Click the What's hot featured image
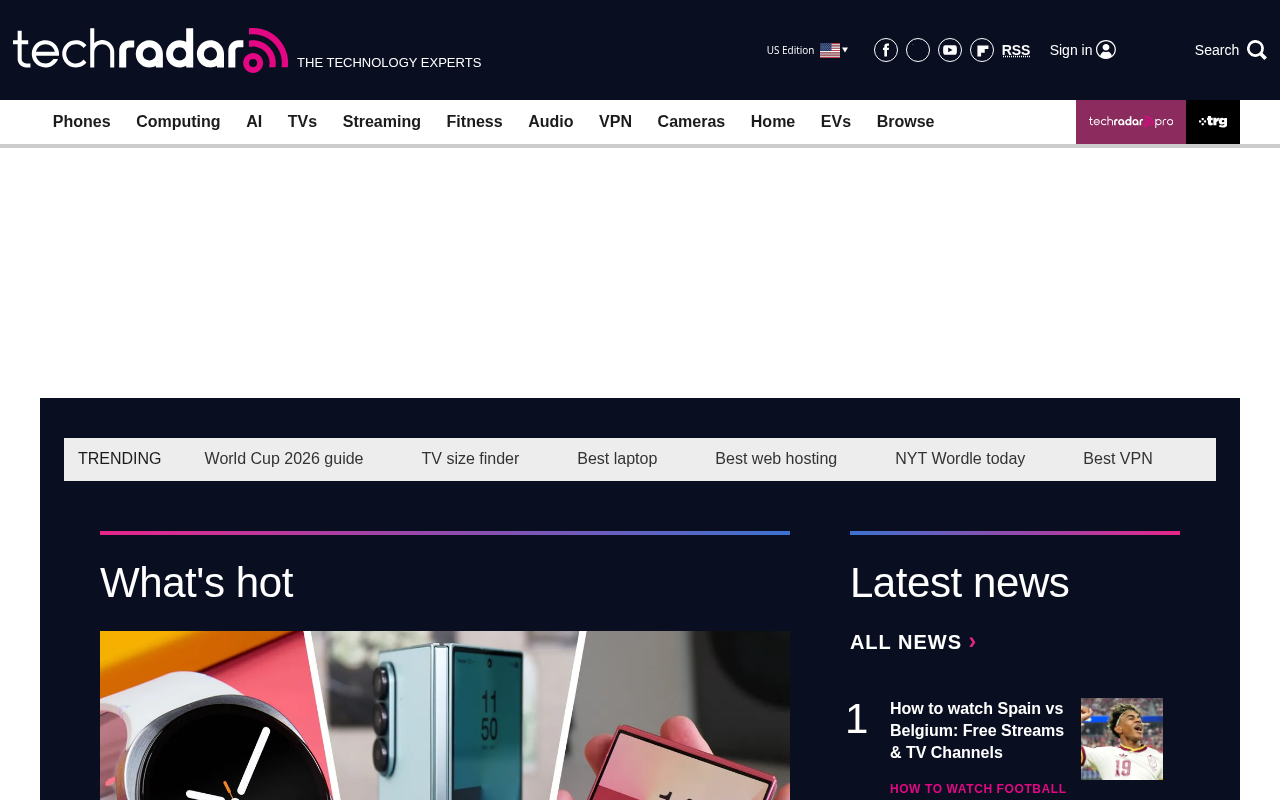The width and height of the screenshot is (1280, 800). click(445, 715)
